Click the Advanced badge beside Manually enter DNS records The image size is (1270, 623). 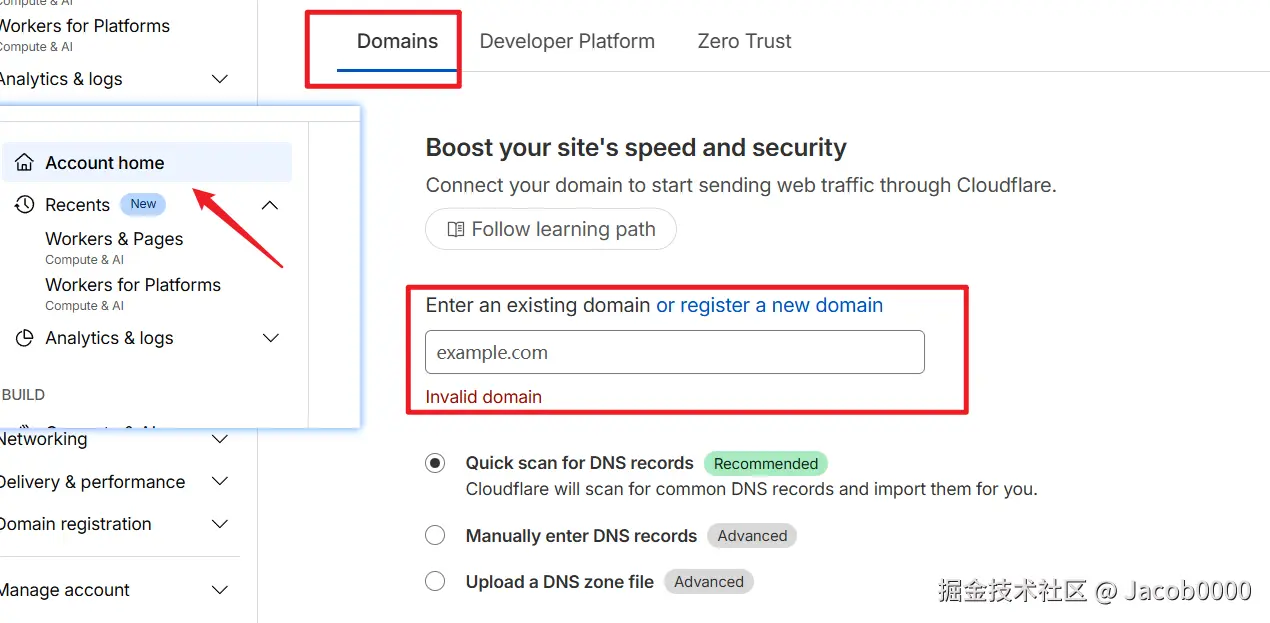[752, 536]
